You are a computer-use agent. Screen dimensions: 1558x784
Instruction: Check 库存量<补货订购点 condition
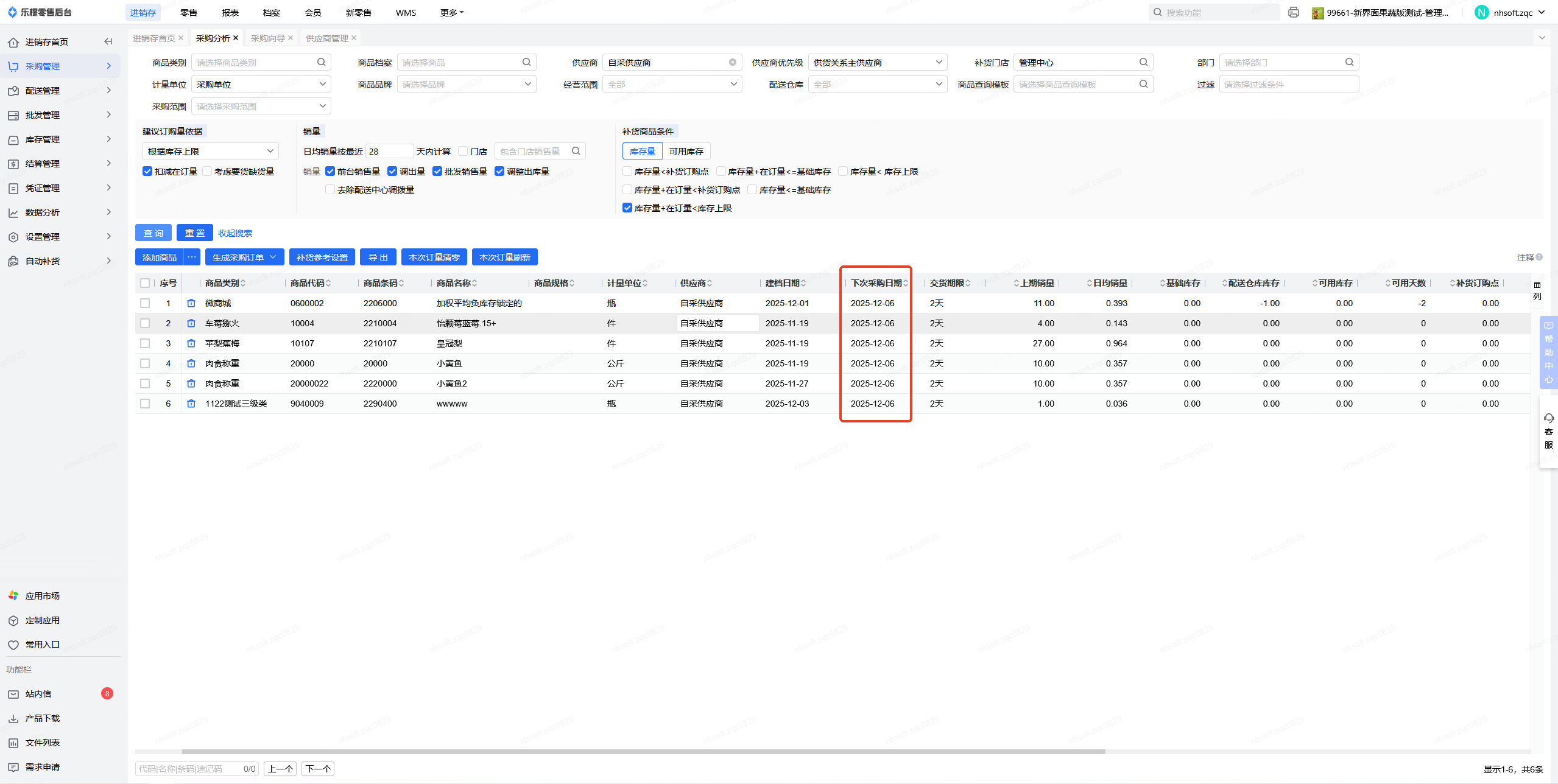[627, 171]
